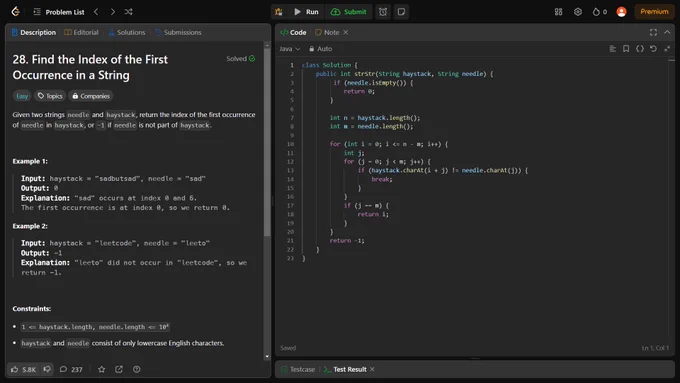Click the LeetCode logo icon

pyautogui.click(x=16, y=12)
